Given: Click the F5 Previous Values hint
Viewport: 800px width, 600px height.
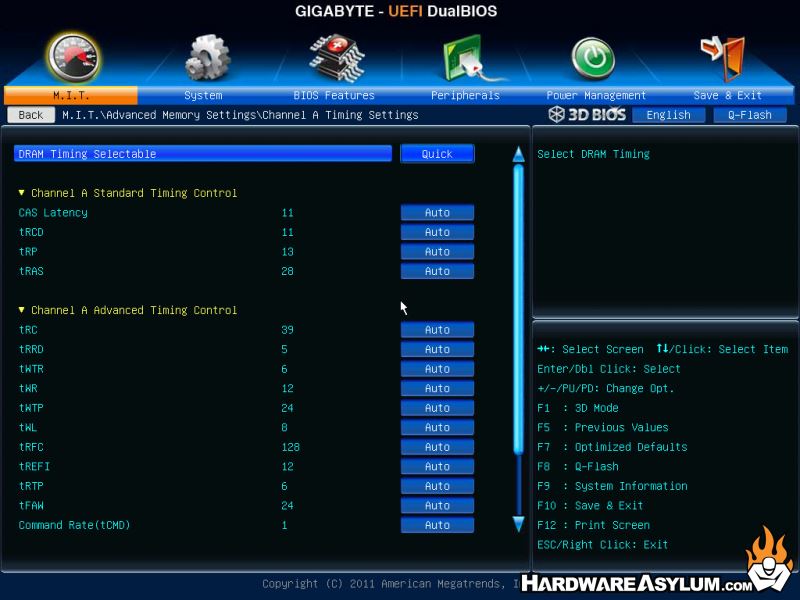Looking at the screenshot, I should click(x=603, y=427).
